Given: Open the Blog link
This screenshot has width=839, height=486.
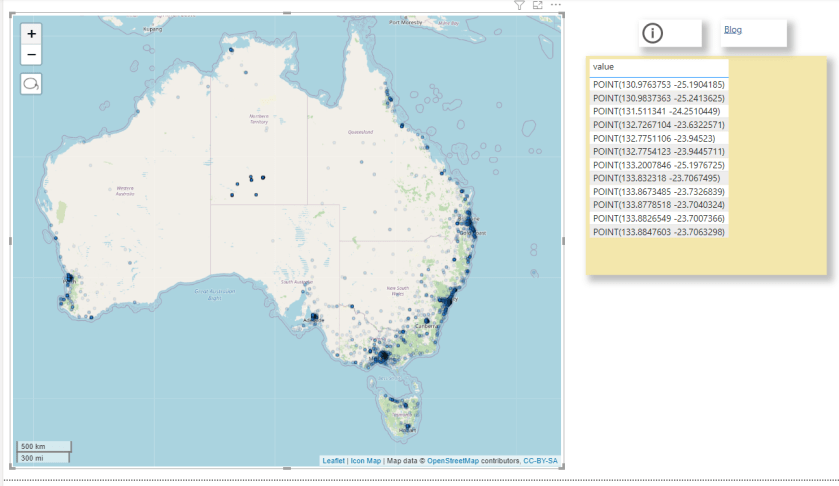Looking at the screenshot, I should 732,30.
